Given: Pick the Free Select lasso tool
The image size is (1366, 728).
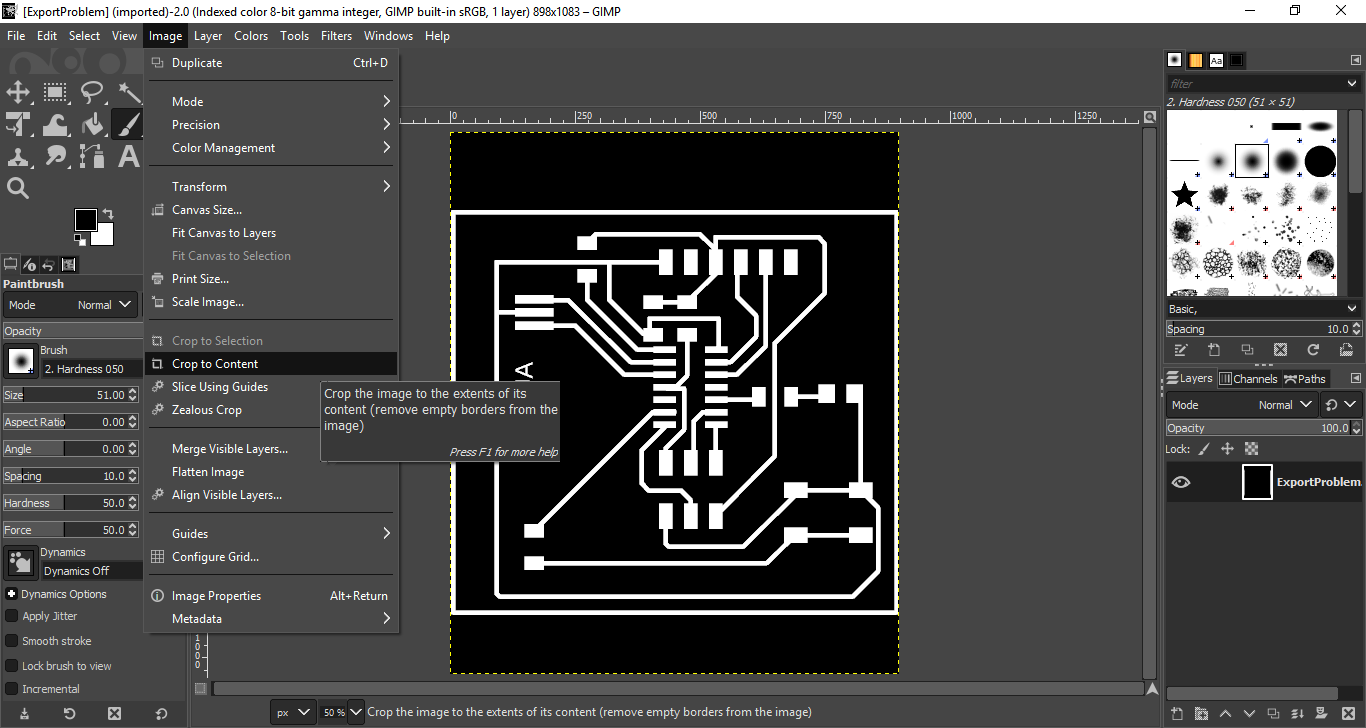Looking at the screenshot, I should point(92,93).
